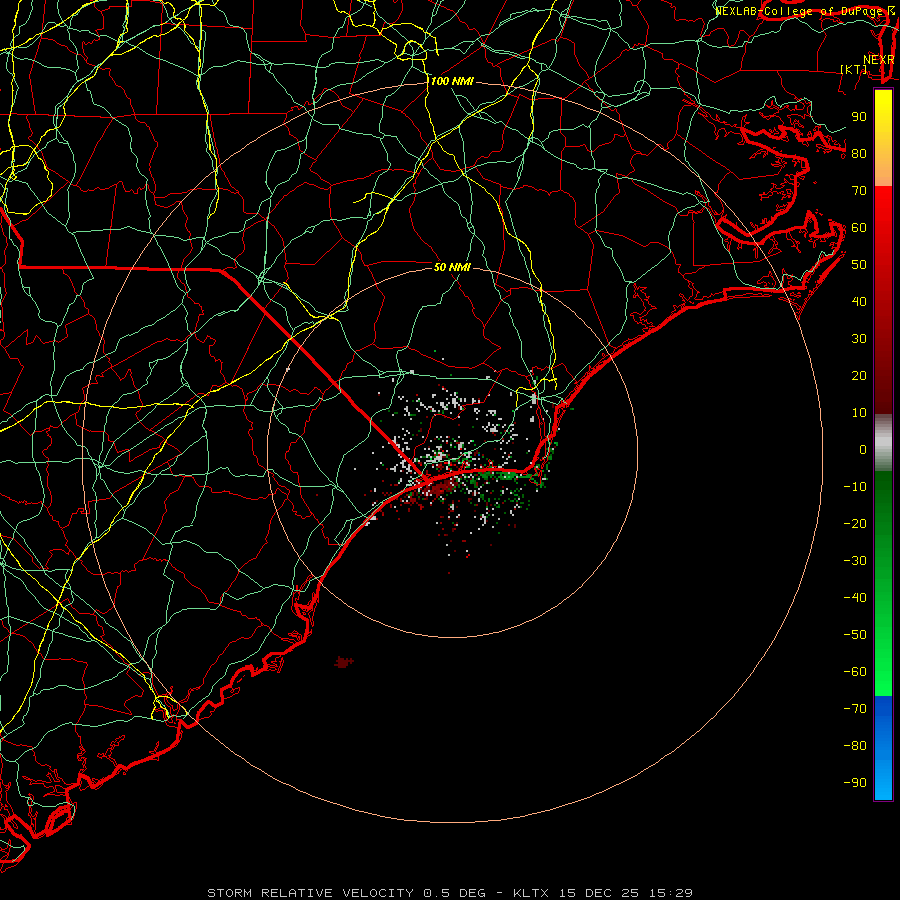The height and width of the screenshot is (900, 900).
Task: Click the Storm Relative Velocity caption at bottom
Action: pos(450,893)
